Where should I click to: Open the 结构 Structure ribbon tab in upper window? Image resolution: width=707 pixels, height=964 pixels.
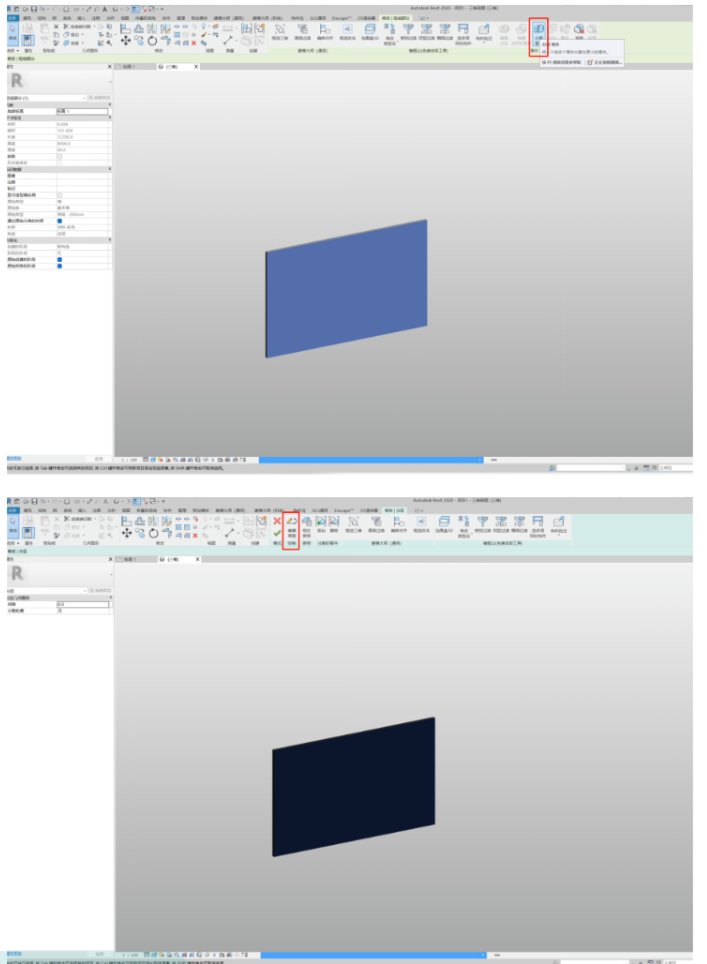(41, 18)
